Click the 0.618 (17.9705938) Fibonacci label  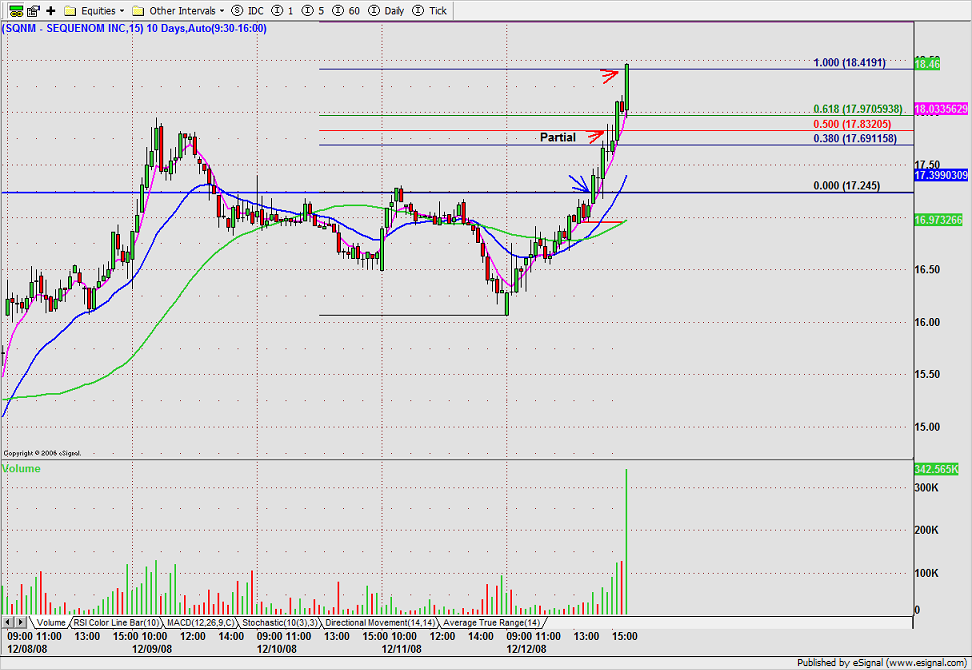tap(858, 109)
